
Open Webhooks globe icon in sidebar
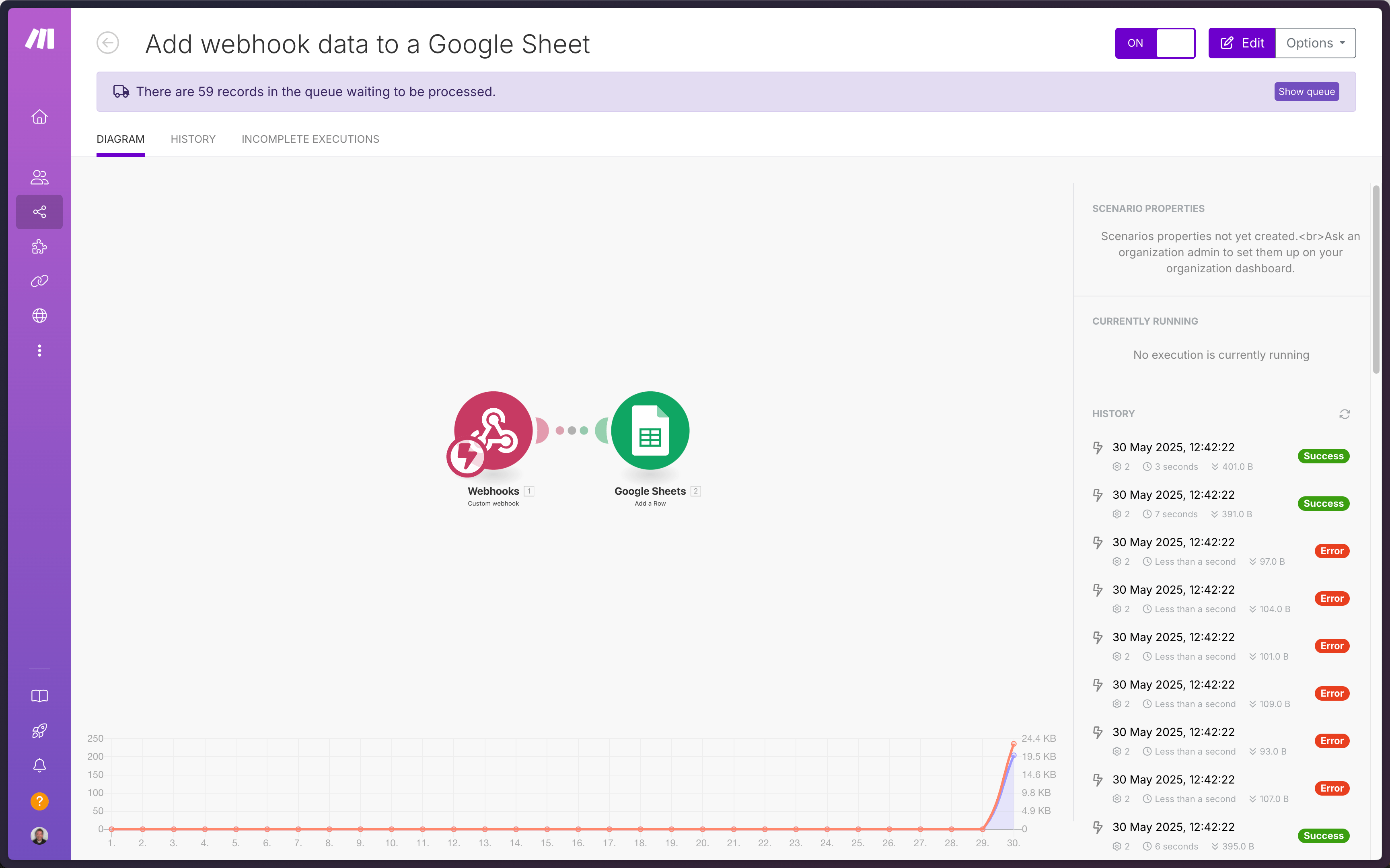click(39, 316)
